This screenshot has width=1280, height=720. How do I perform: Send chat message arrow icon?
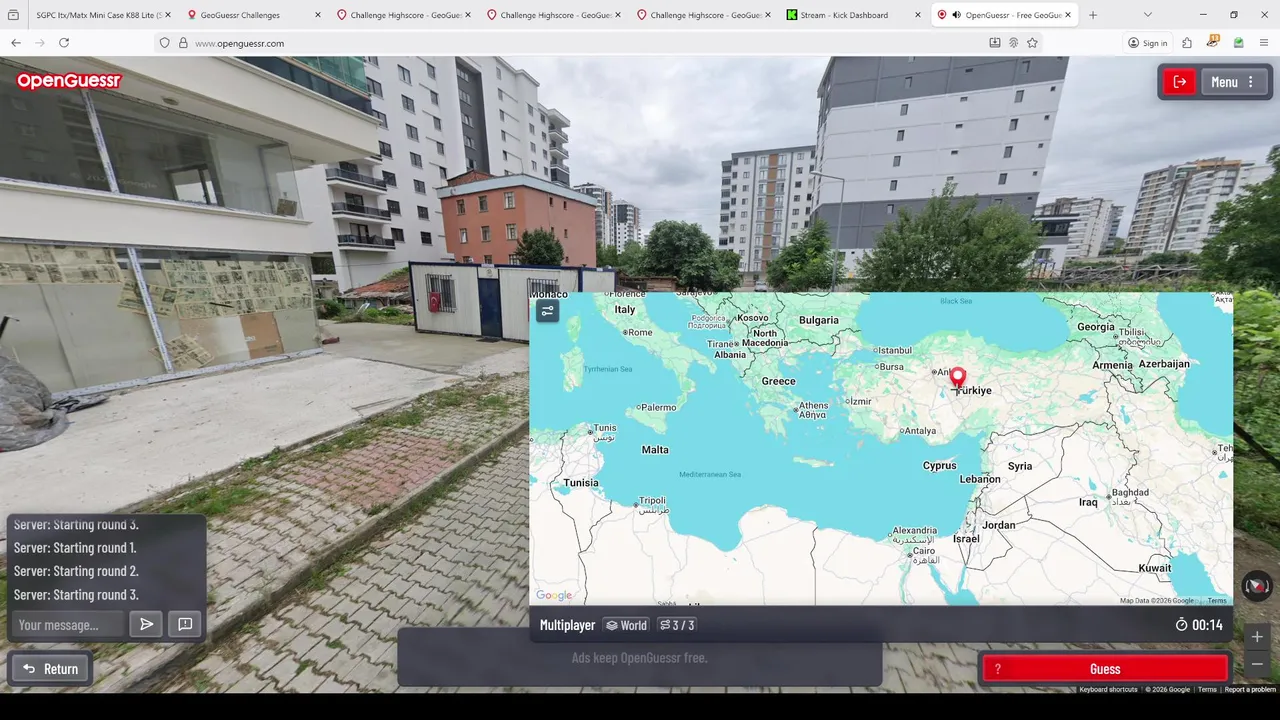tap(146, 624)
